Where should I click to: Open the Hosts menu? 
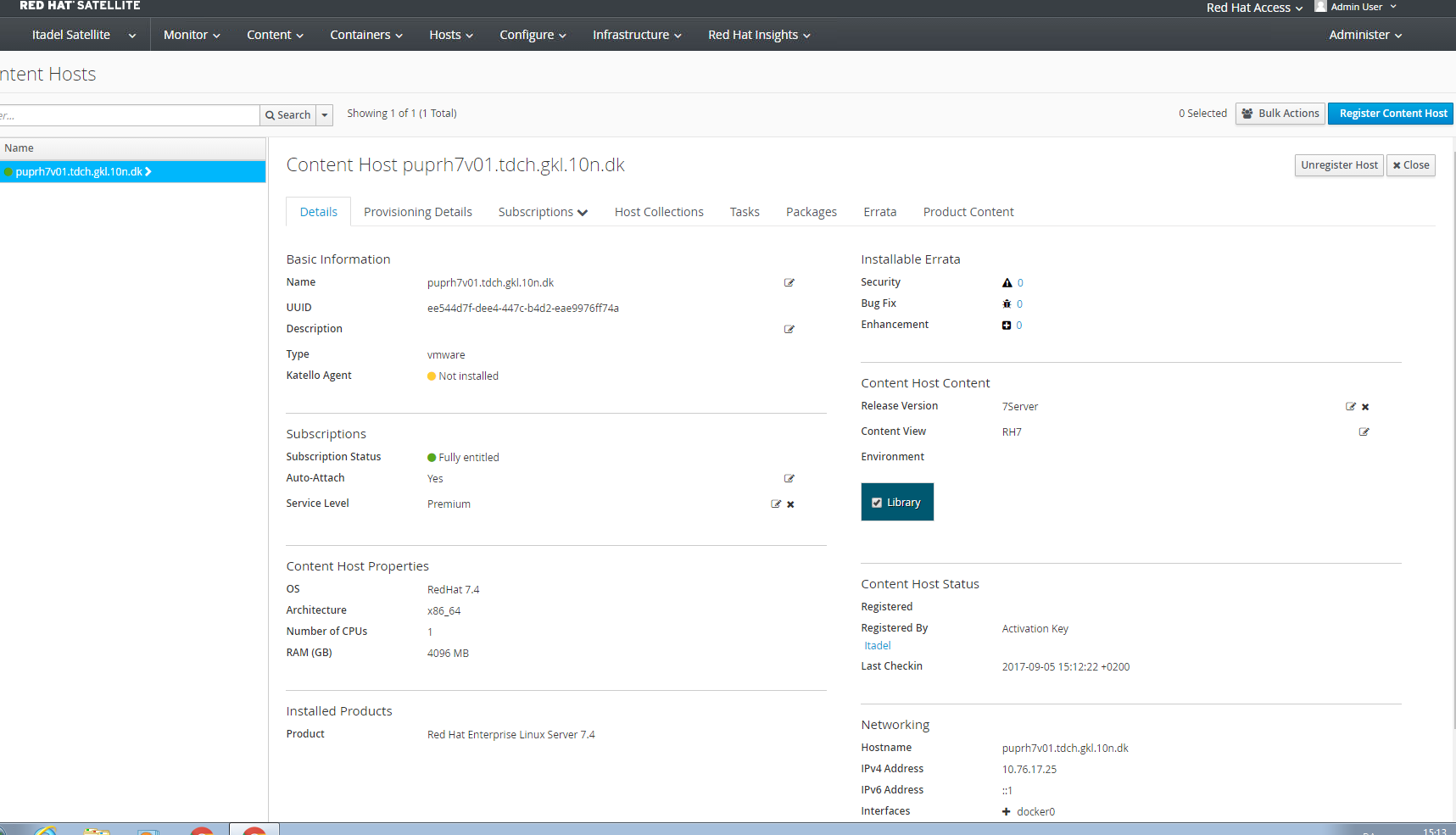pos(451,35)
